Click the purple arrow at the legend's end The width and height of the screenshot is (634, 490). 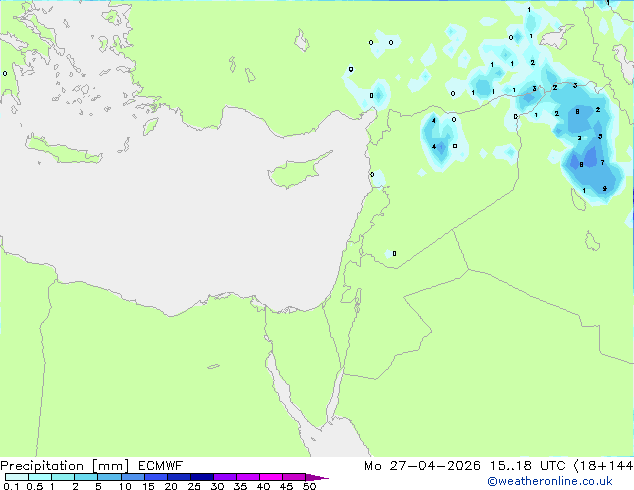pos(317,477)
